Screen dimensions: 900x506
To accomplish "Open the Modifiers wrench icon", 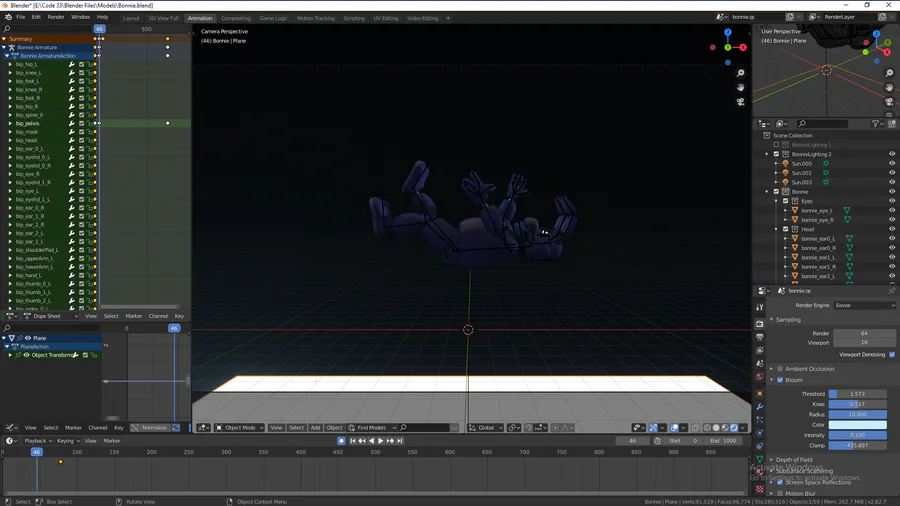I will [760, 406].
